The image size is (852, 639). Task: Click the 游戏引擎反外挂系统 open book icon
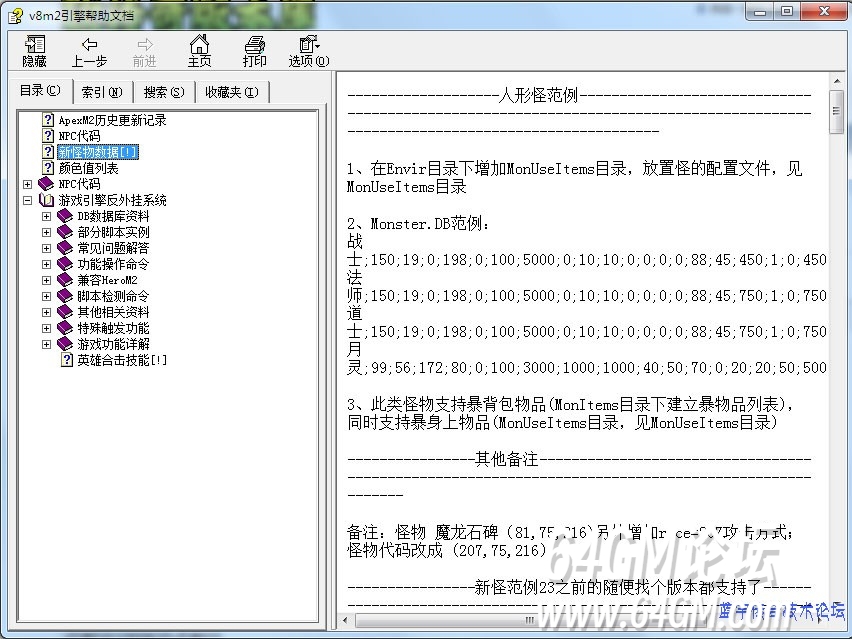click(x=46, y=200)
